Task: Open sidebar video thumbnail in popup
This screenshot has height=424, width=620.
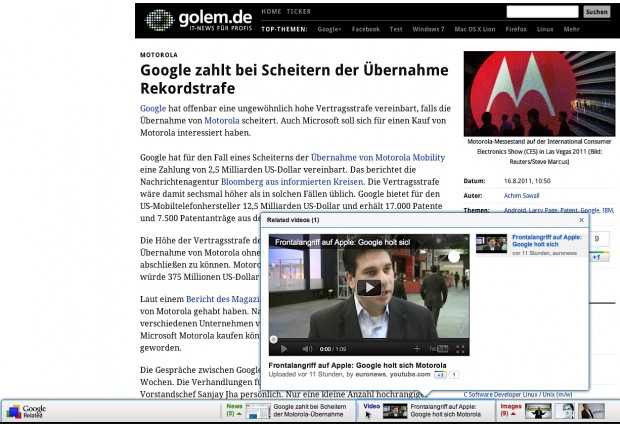Action: coord(491,244)
